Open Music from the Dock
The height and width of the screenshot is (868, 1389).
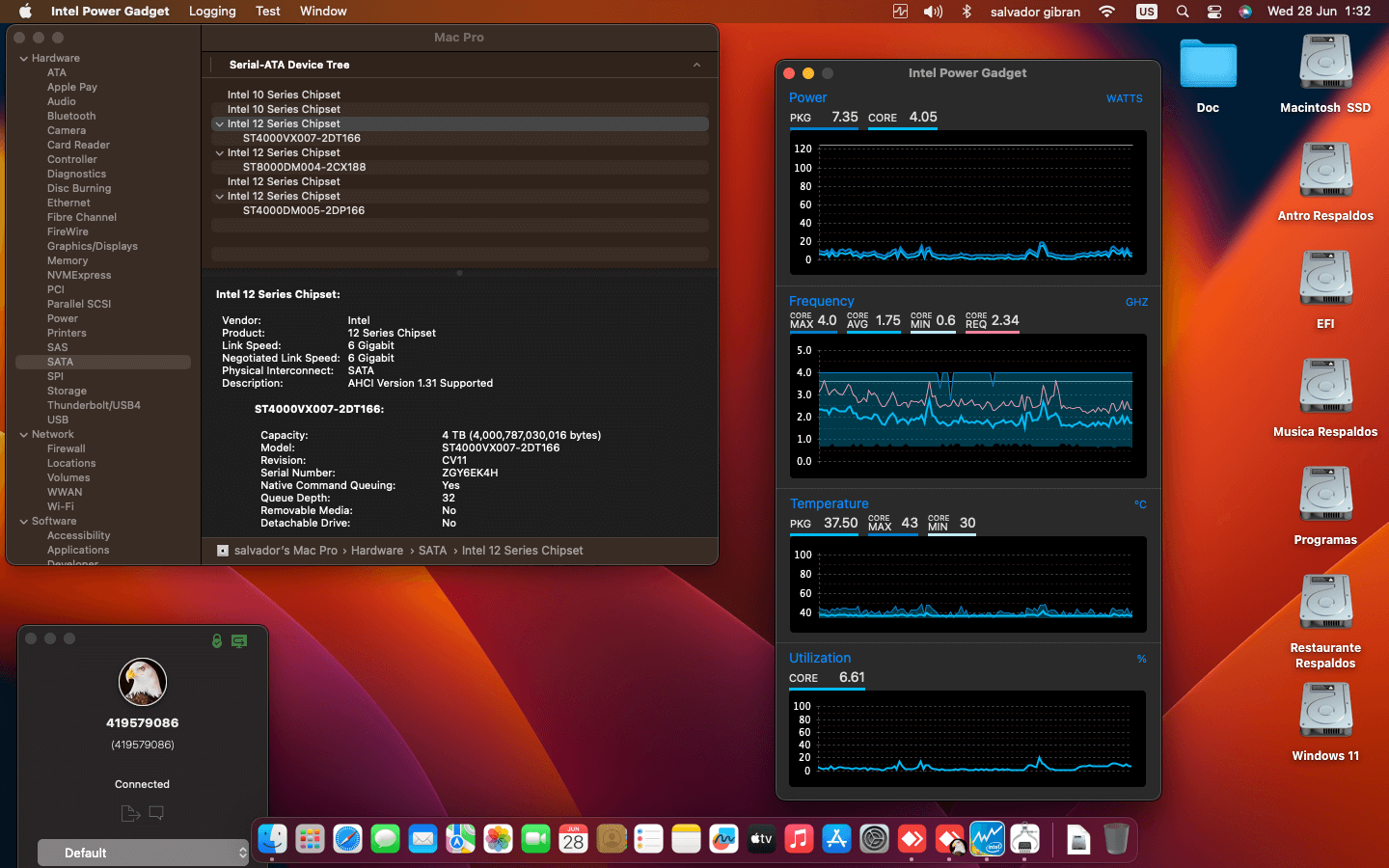pos(799,839)
